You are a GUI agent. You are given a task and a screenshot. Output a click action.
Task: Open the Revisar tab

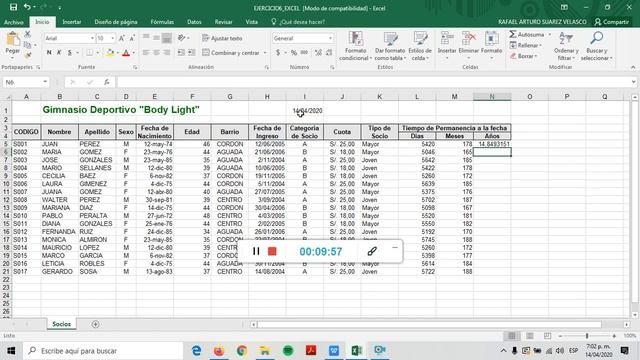[223, 22]
